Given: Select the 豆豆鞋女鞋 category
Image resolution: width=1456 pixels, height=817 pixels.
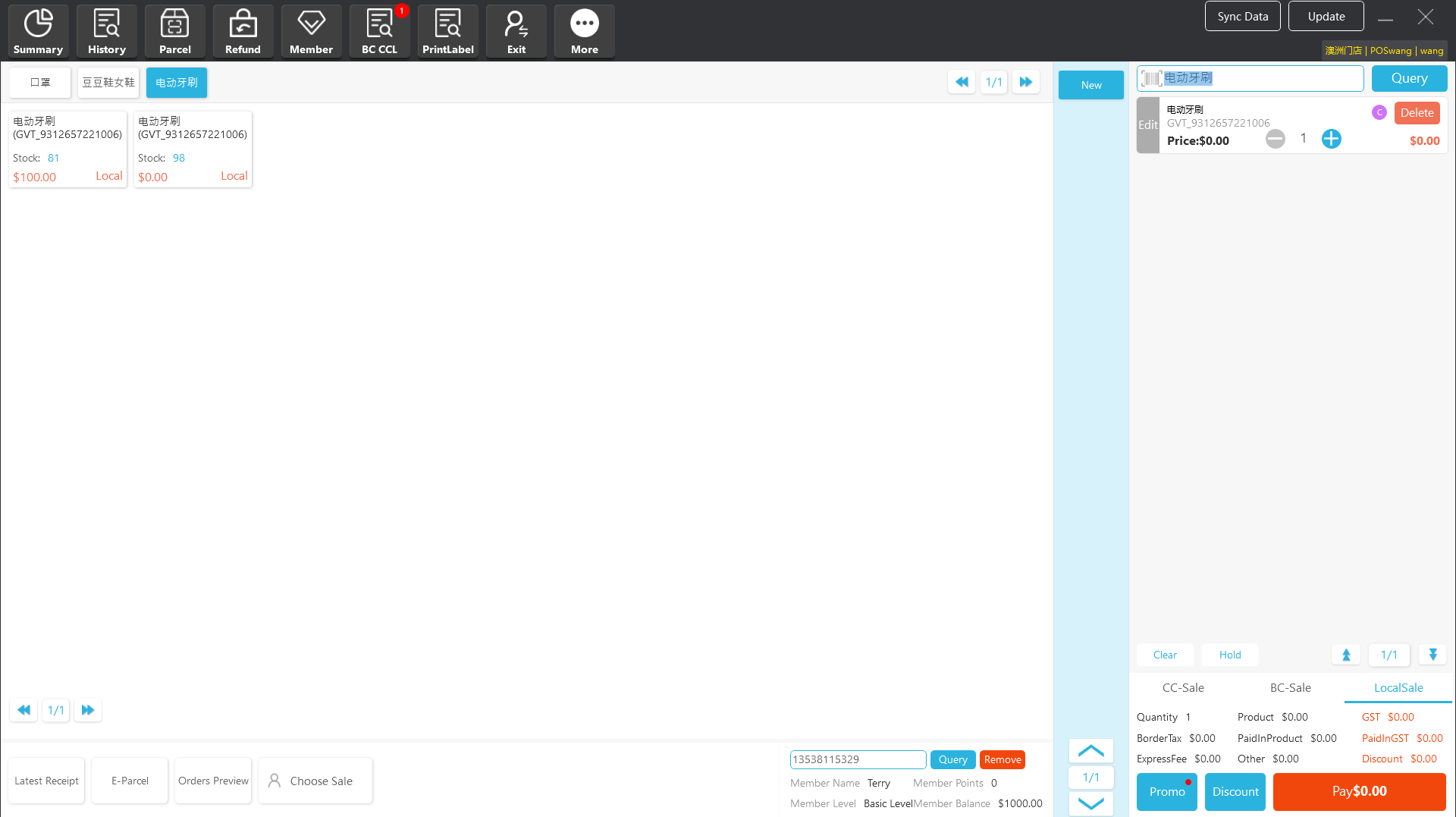Looking at the screenshot, I should click(x=108, y=83).
